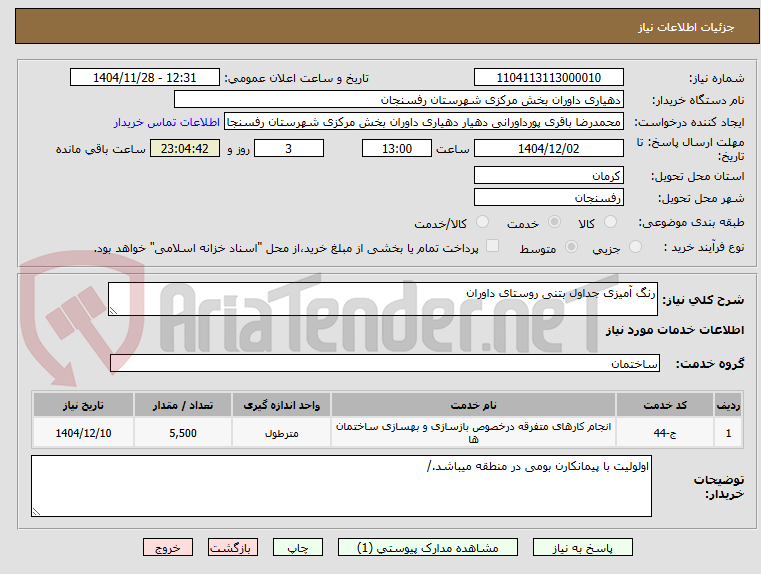Click the remaining days field showing 3
Screen dimensions: 761x574
pos(289,148)
